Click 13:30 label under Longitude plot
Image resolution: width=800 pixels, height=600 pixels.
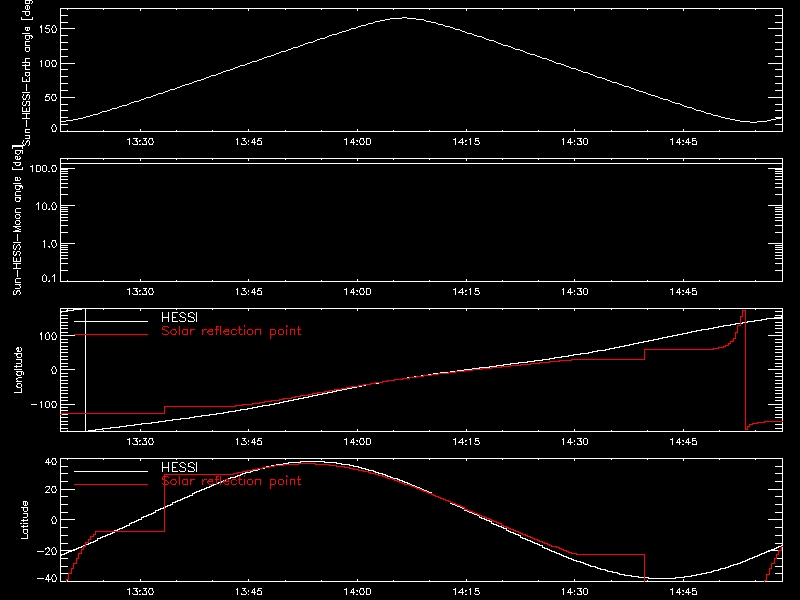click(x=140, y=441)
